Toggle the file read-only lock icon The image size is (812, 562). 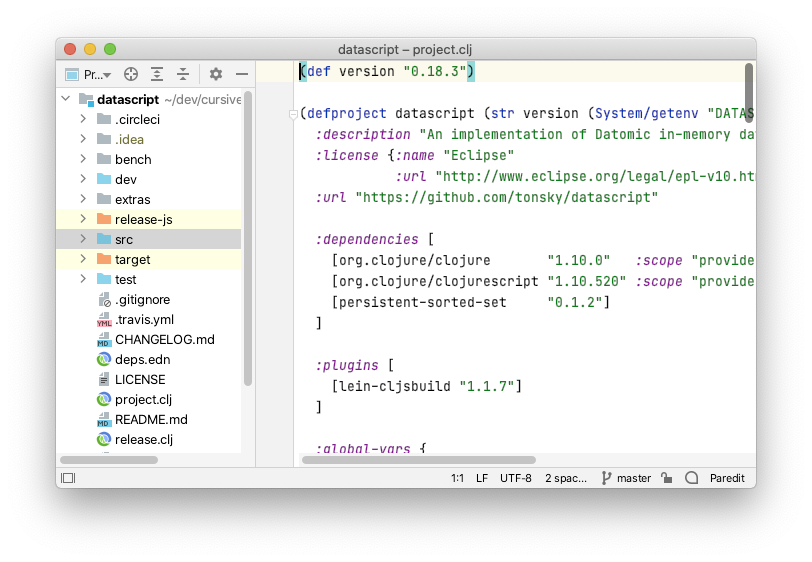[667, 478]
